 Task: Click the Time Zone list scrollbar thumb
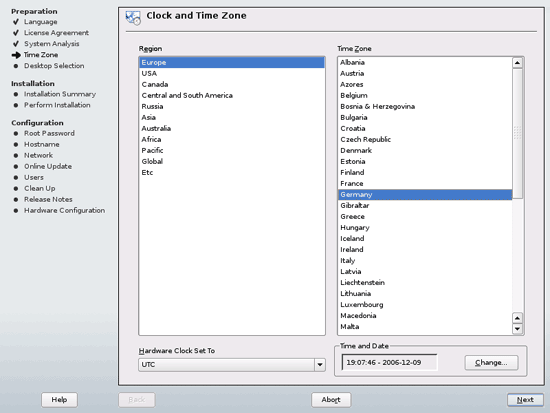click(x=517, y=133)
